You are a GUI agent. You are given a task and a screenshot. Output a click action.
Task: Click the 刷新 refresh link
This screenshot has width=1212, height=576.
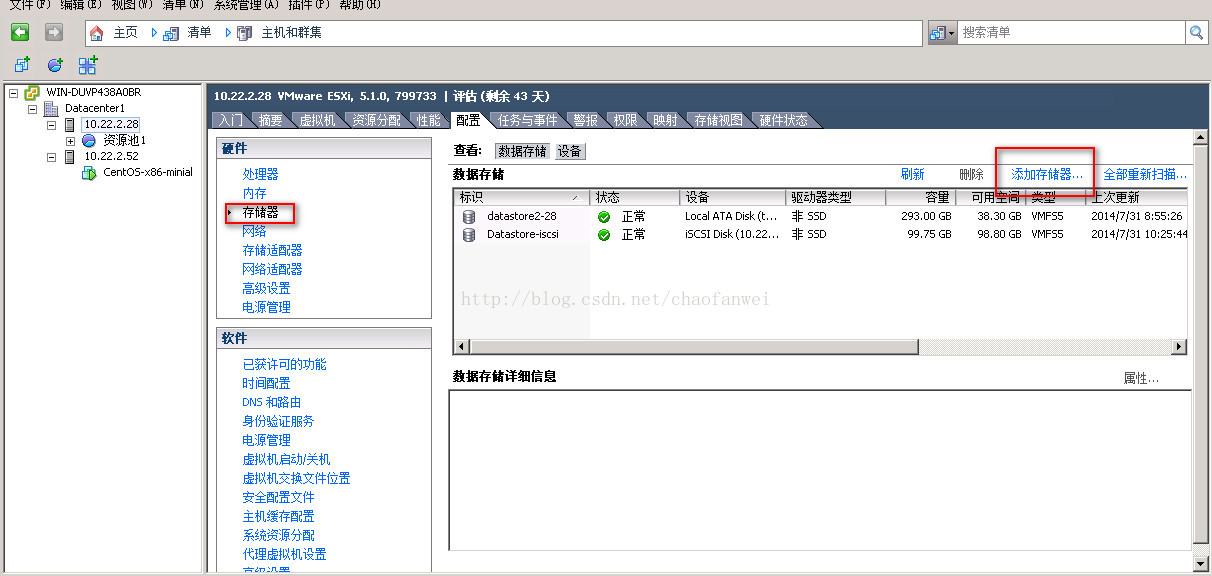pyautogui.click(x=912, y=174)
